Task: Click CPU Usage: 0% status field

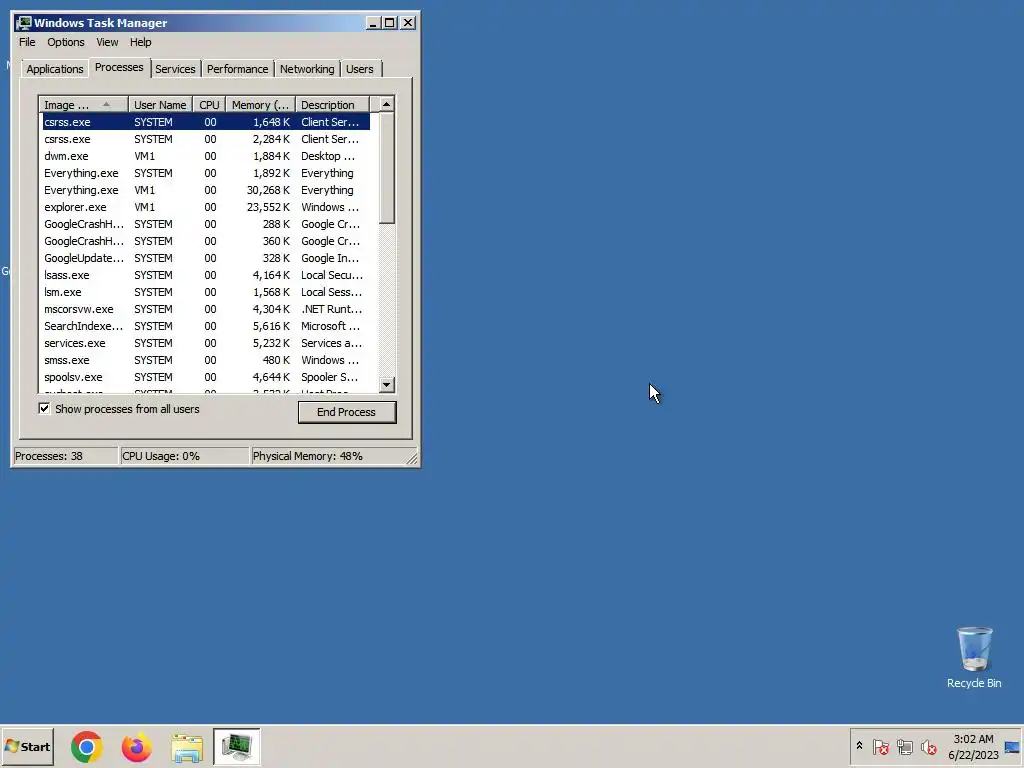Action: click(x=184, y=456)
